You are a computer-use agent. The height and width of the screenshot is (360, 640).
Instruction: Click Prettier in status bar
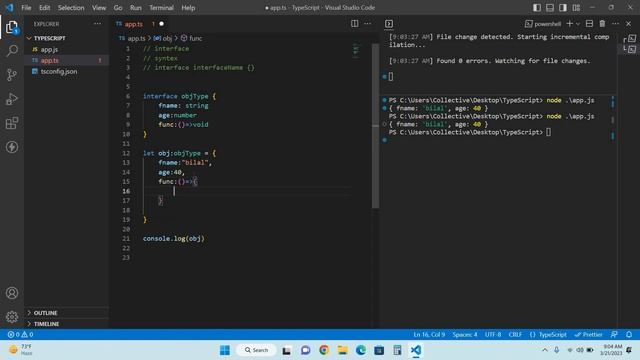click(x=589, y=334)
